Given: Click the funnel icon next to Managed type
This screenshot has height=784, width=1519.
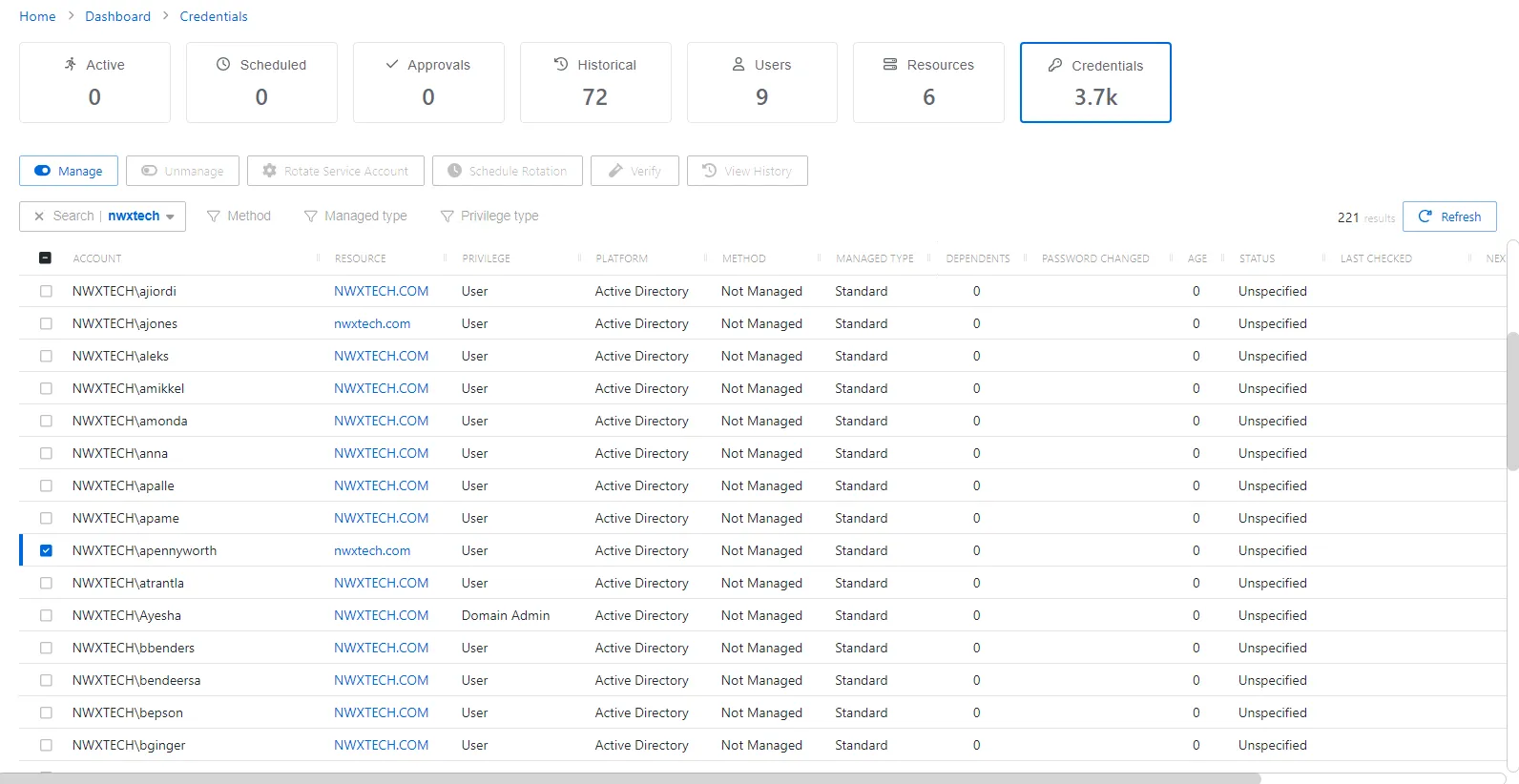Looking at the screenshot, I should pos(310,217).
